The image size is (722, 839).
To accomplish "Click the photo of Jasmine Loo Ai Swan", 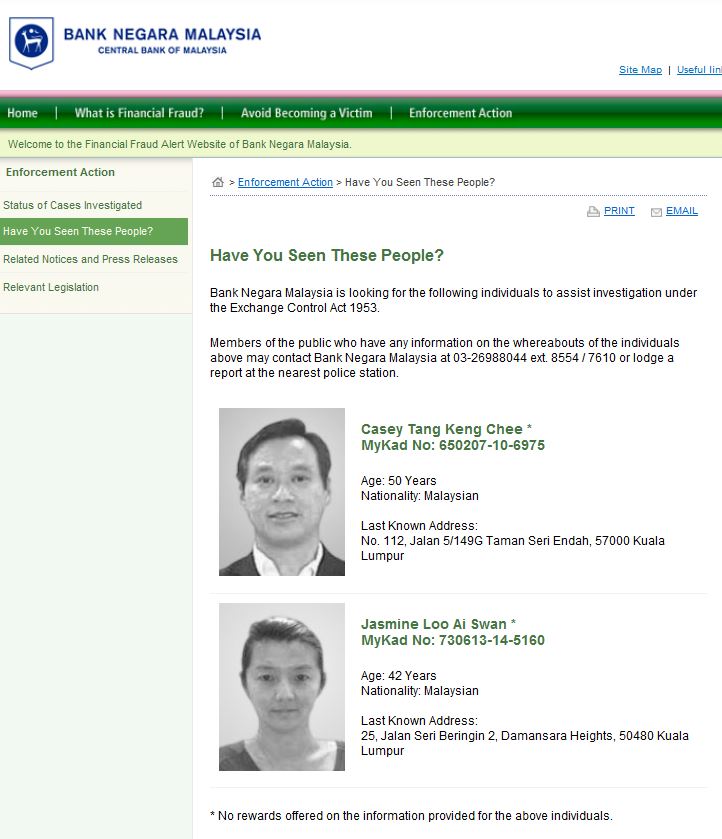I will [282, 687].
